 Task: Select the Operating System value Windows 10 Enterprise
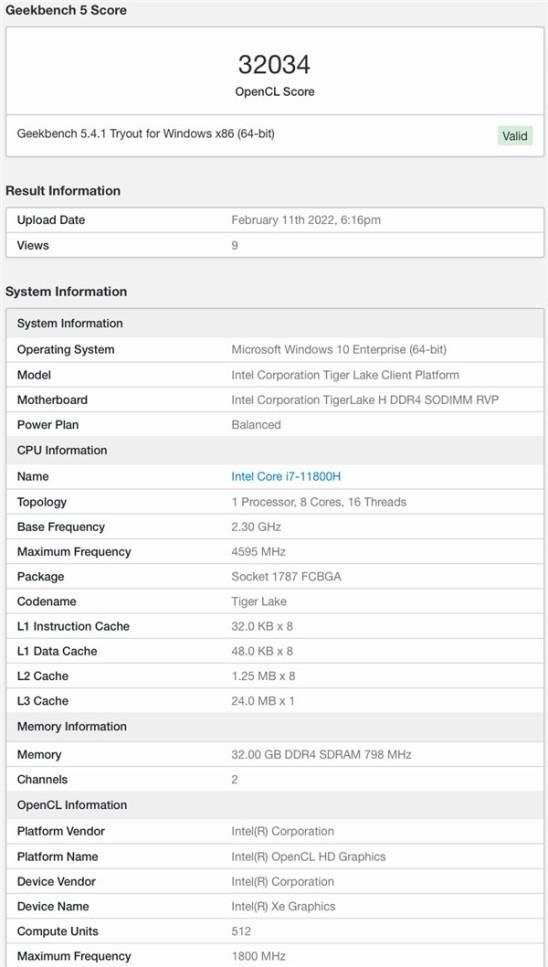point(339,350)
